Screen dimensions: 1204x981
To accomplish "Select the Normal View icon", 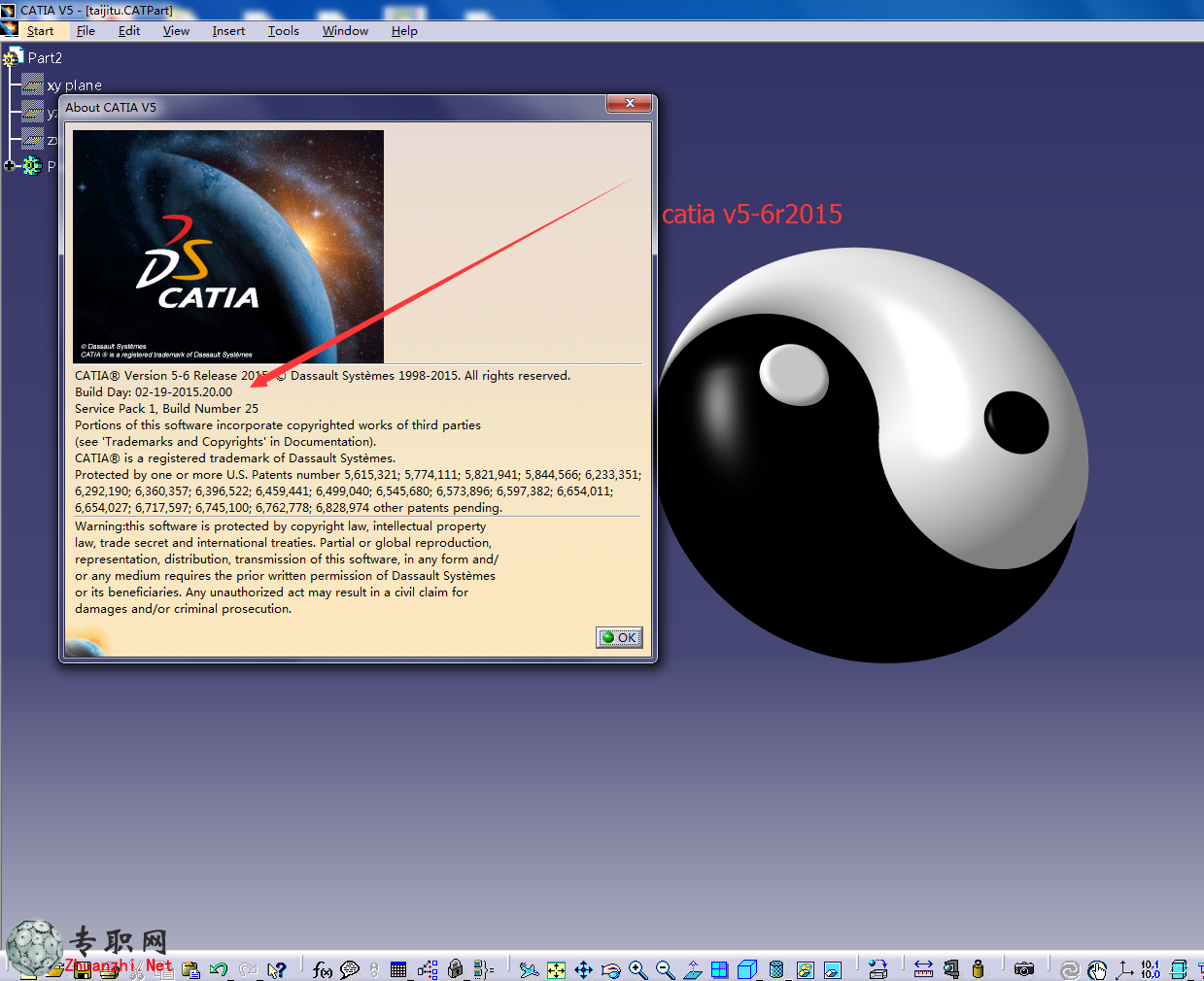I will pyautogui.click(x=693, y=969).
